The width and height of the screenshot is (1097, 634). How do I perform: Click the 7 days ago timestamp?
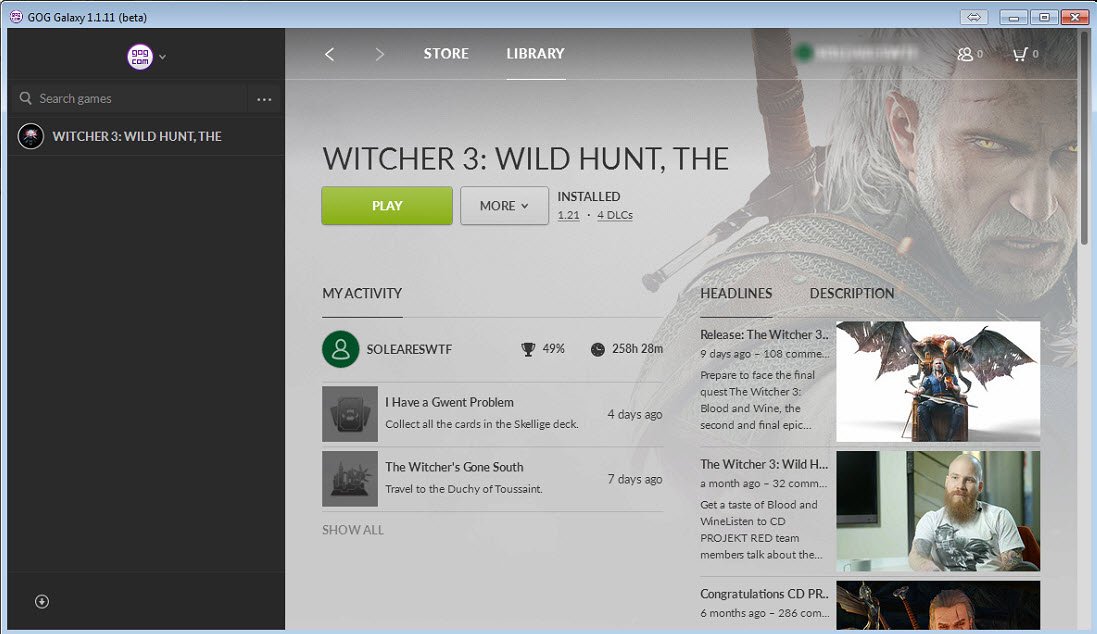635,479
